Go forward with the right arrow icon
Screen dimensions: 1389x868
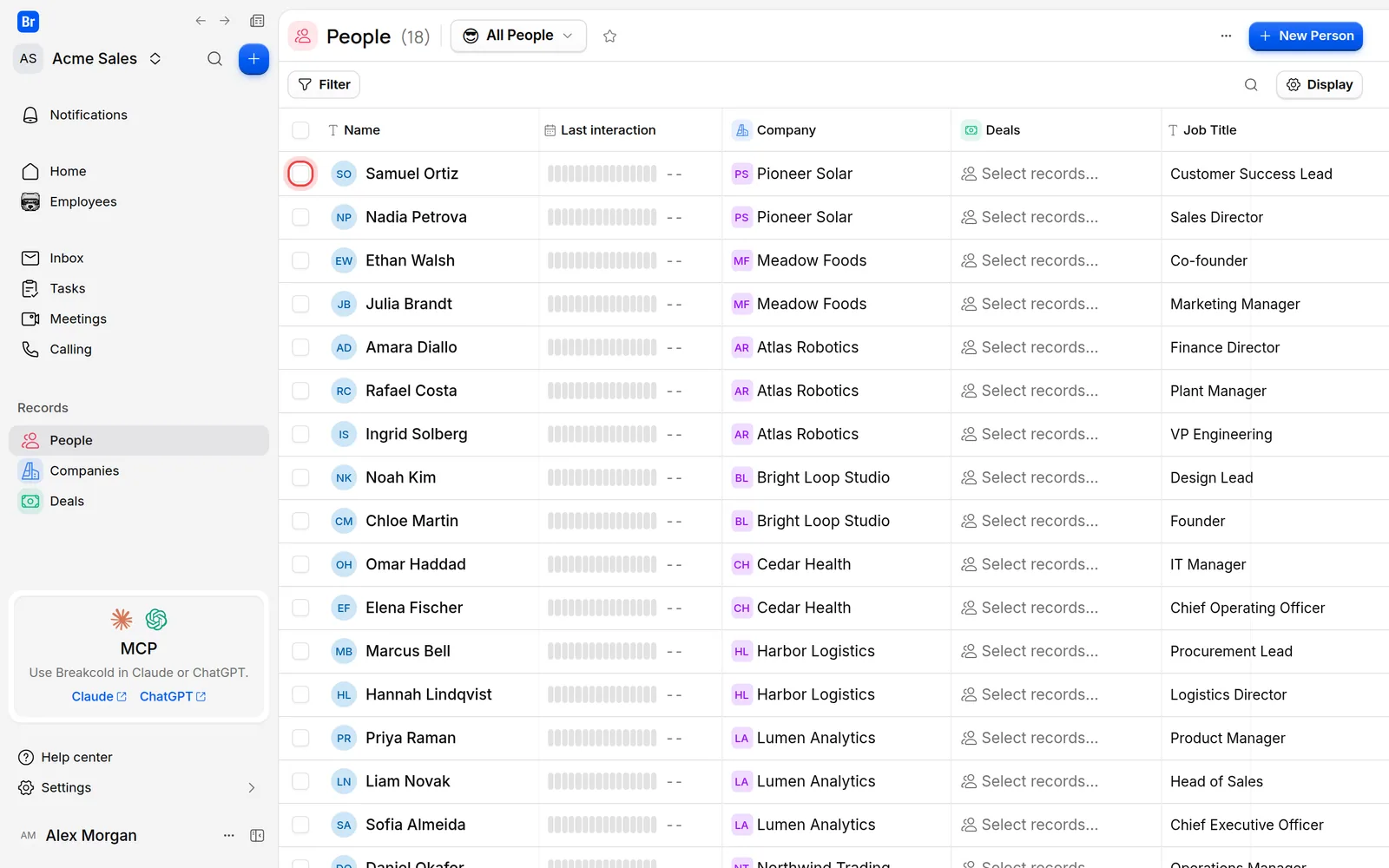(225, 21)
